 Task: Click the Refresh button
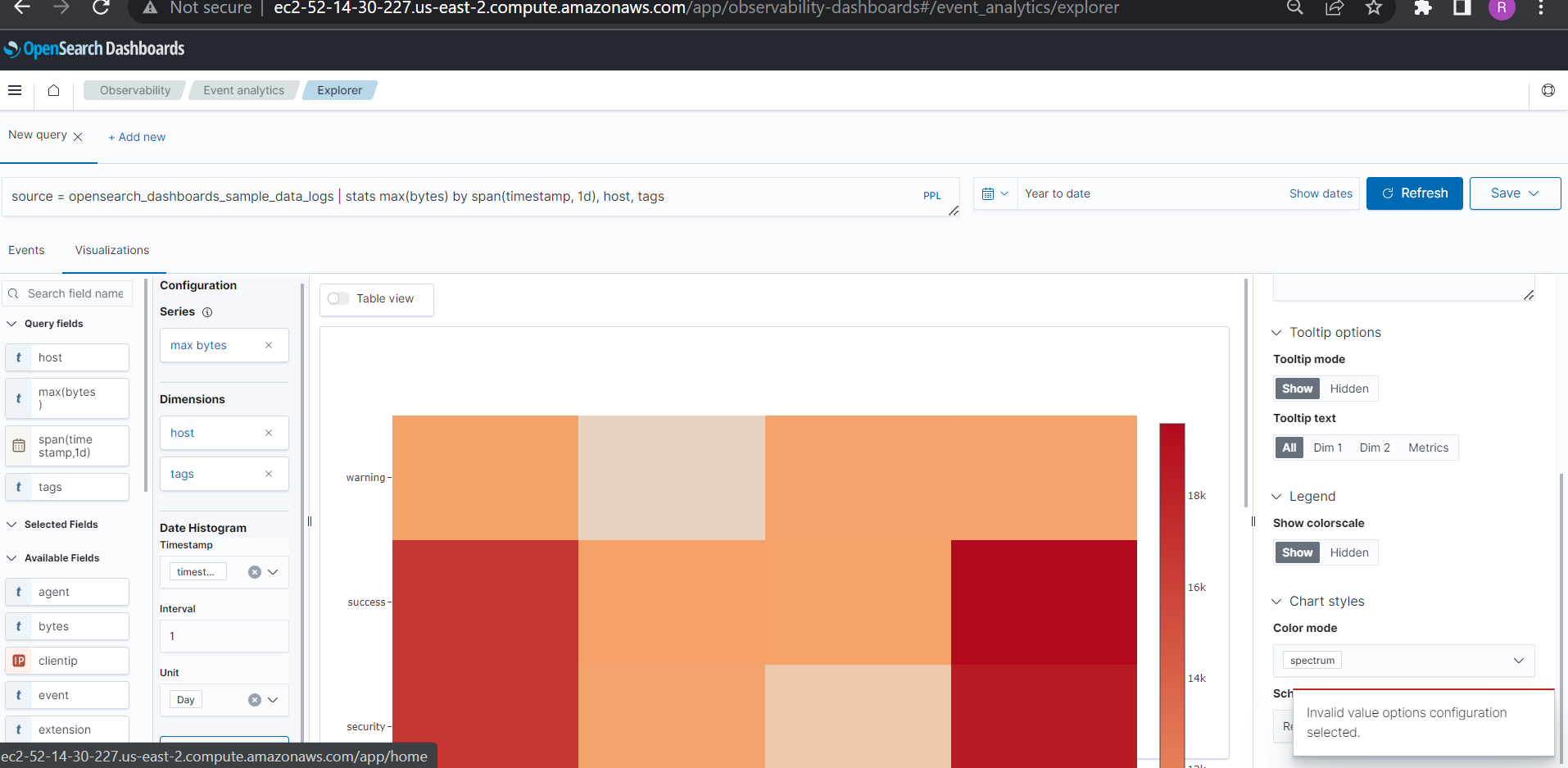tap(1414, 193)
